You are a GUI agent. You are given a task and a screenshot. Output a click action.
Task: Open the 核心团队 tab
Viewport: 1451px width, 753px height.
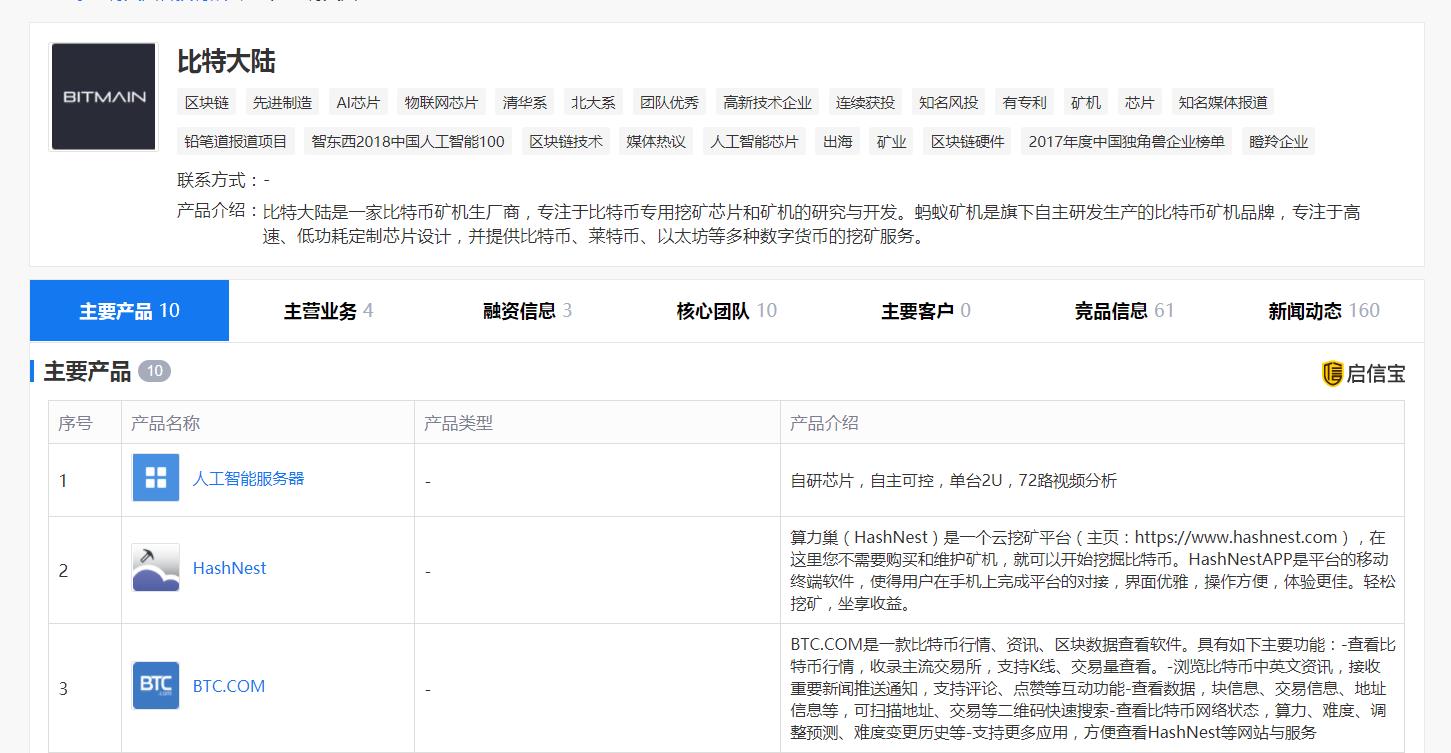point(726,311)
